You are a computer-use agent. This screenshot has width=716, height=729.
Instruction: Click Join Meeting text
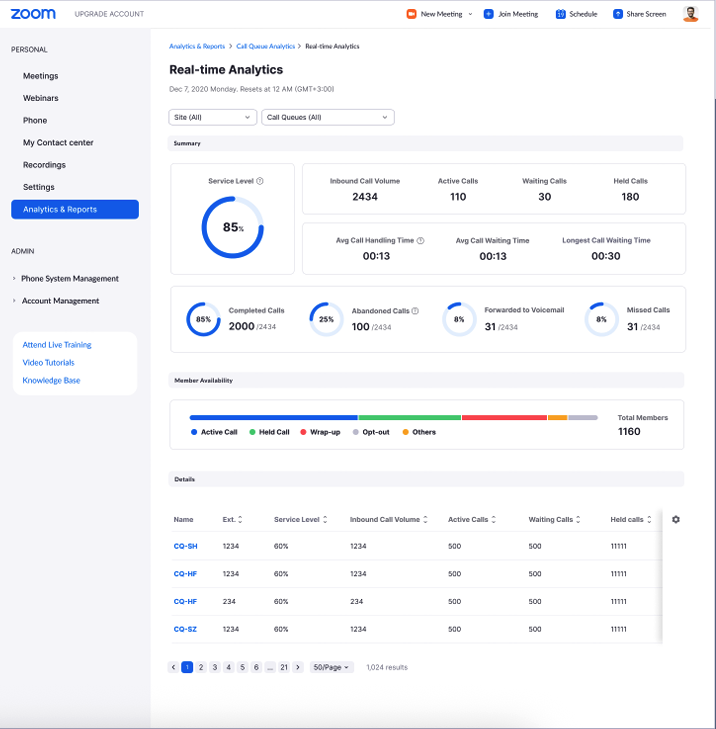click(x=518, y=14)
